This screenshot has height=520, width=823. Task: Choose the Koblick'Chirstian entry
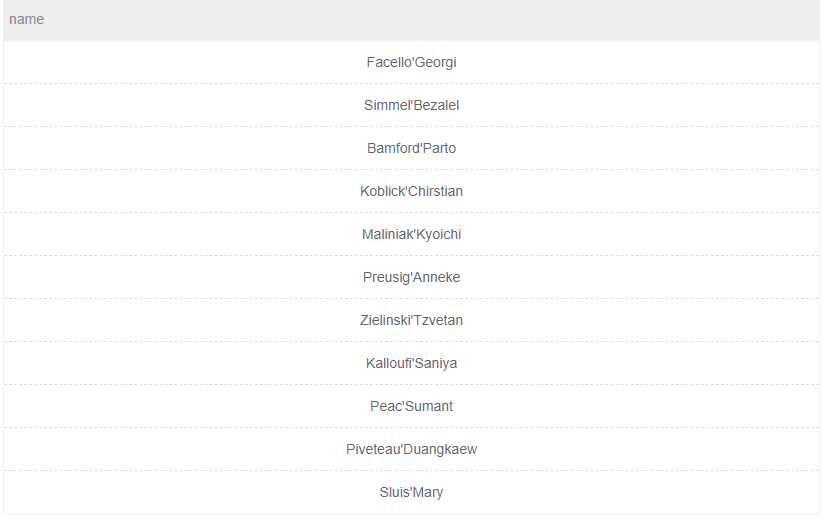(x=411, y=191)
